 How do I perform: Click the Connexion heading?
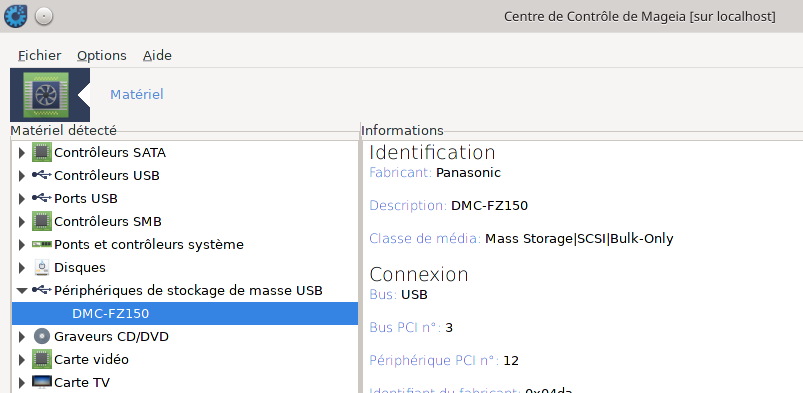[419, 275]
